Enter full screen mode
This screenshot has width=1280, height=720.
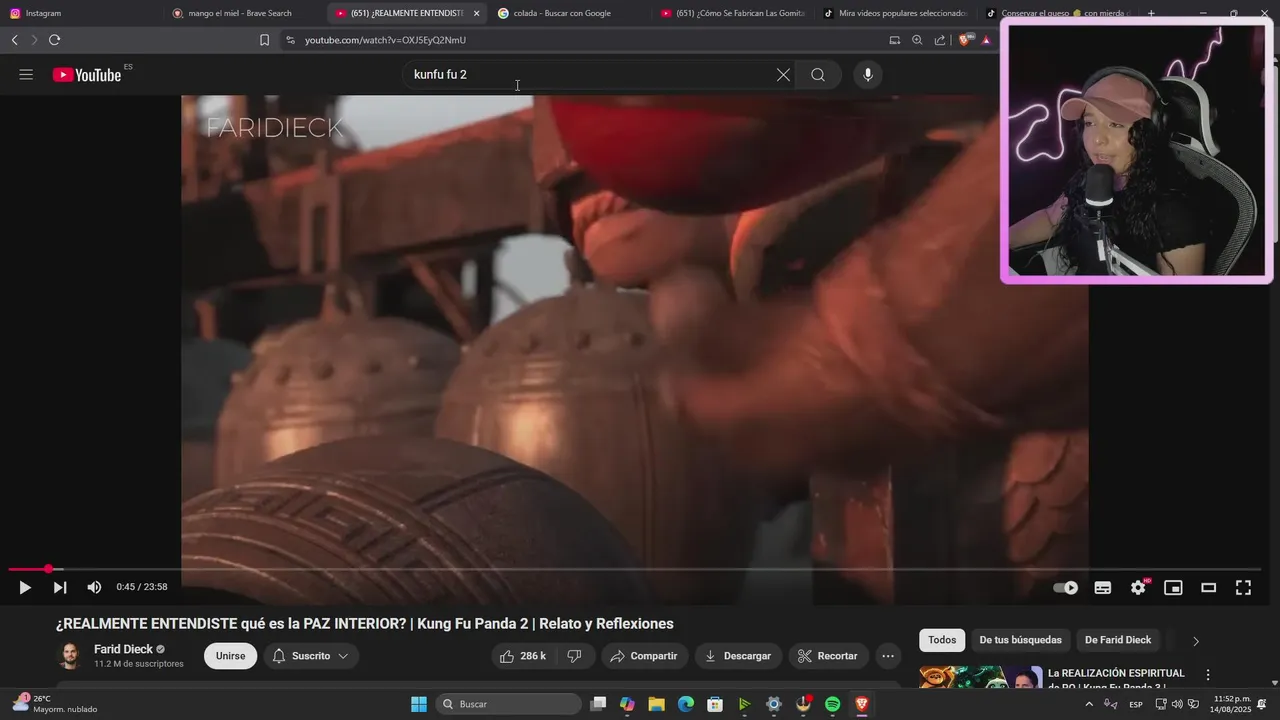[x=1243, y=588]
